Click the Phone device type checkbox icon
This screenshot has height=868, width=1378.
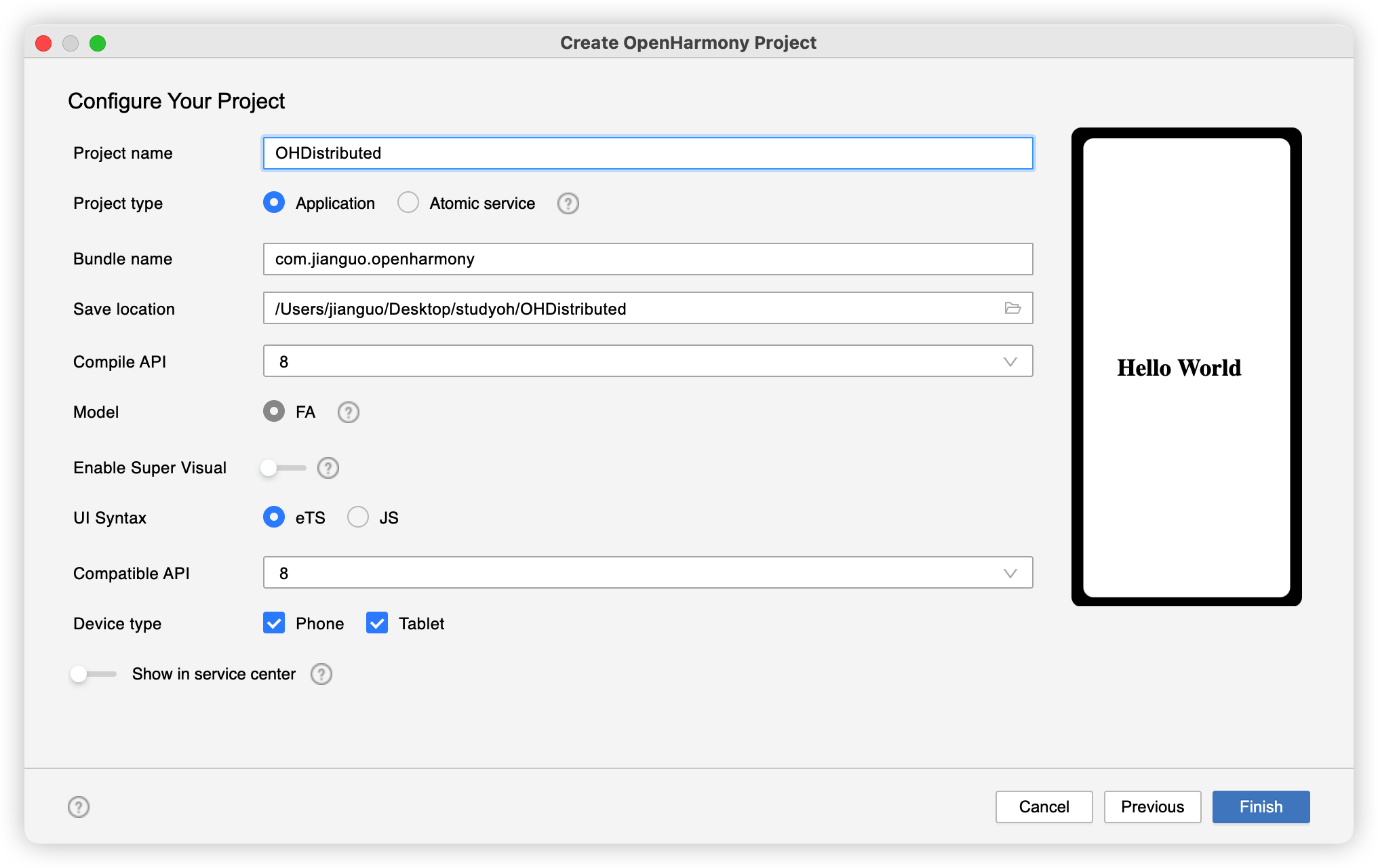click(273, 623)
